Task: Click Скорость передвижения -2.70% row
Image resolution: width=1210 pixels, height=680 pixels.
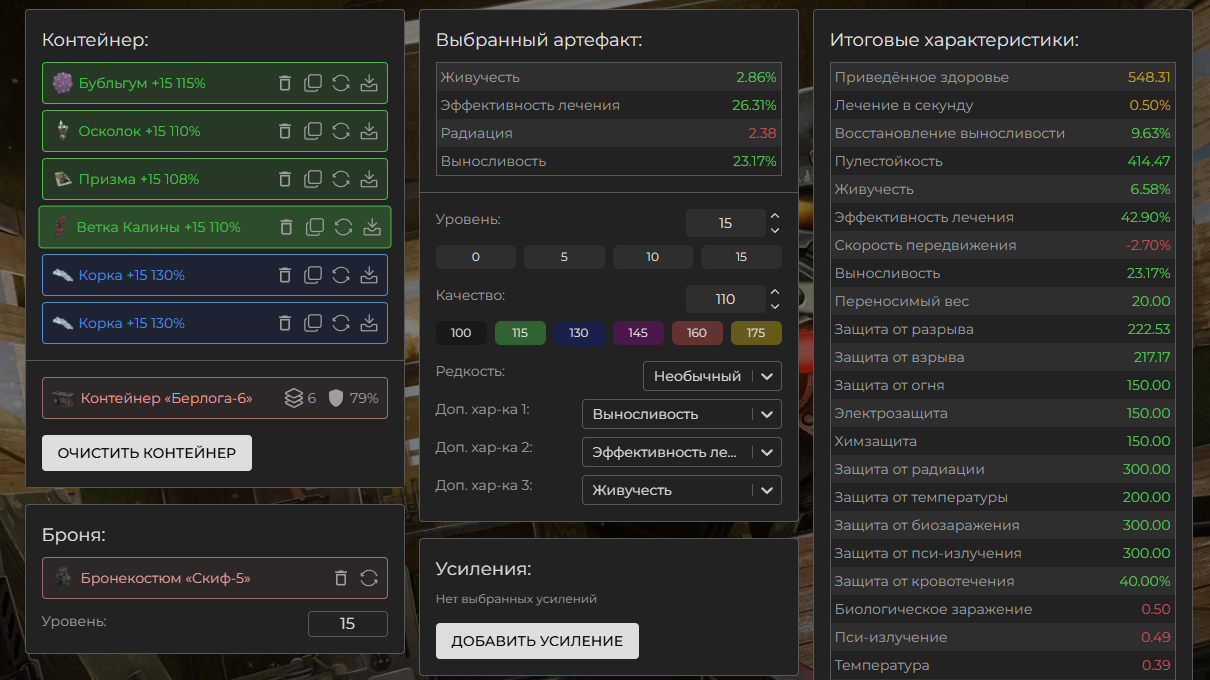Action: coord(1003,245)
